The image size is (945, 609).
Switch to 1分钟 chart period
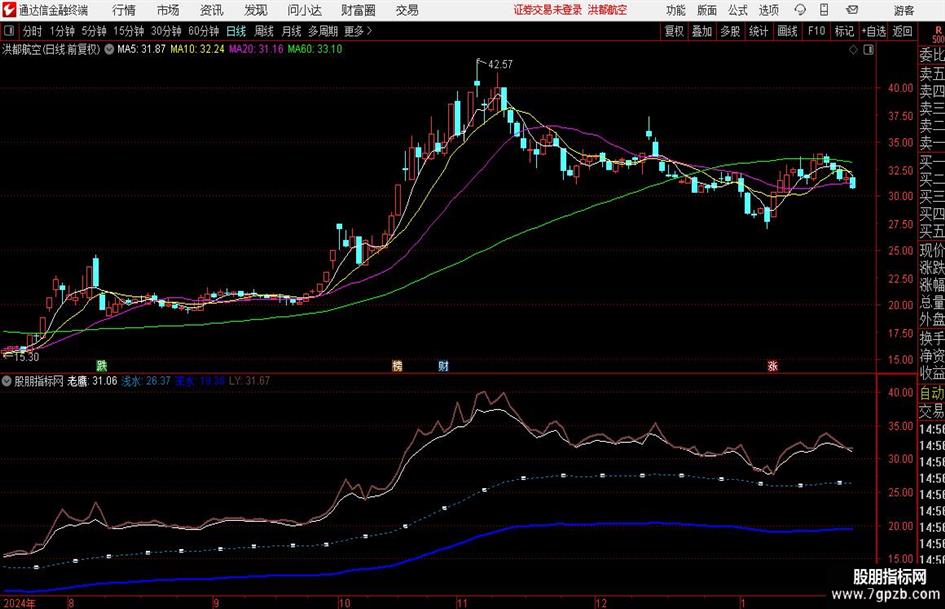point(61,31)
